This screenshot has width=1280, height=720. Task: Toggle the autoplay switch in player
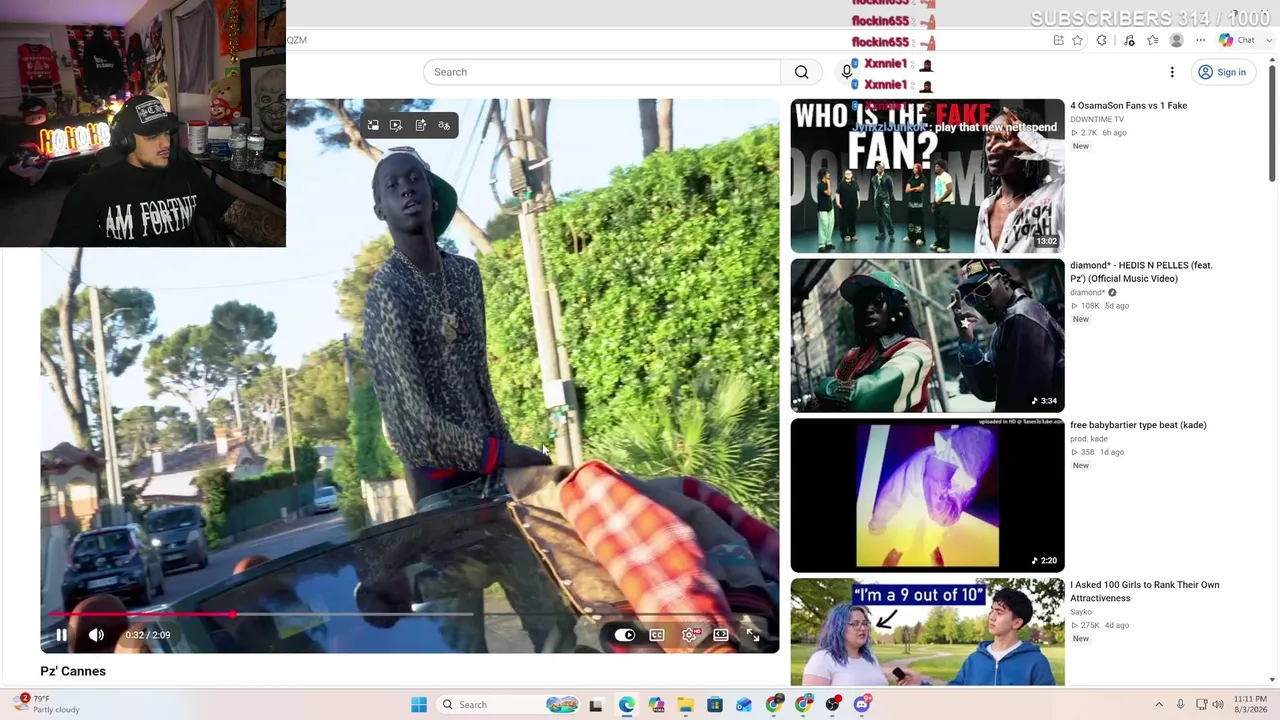point(624,635)
